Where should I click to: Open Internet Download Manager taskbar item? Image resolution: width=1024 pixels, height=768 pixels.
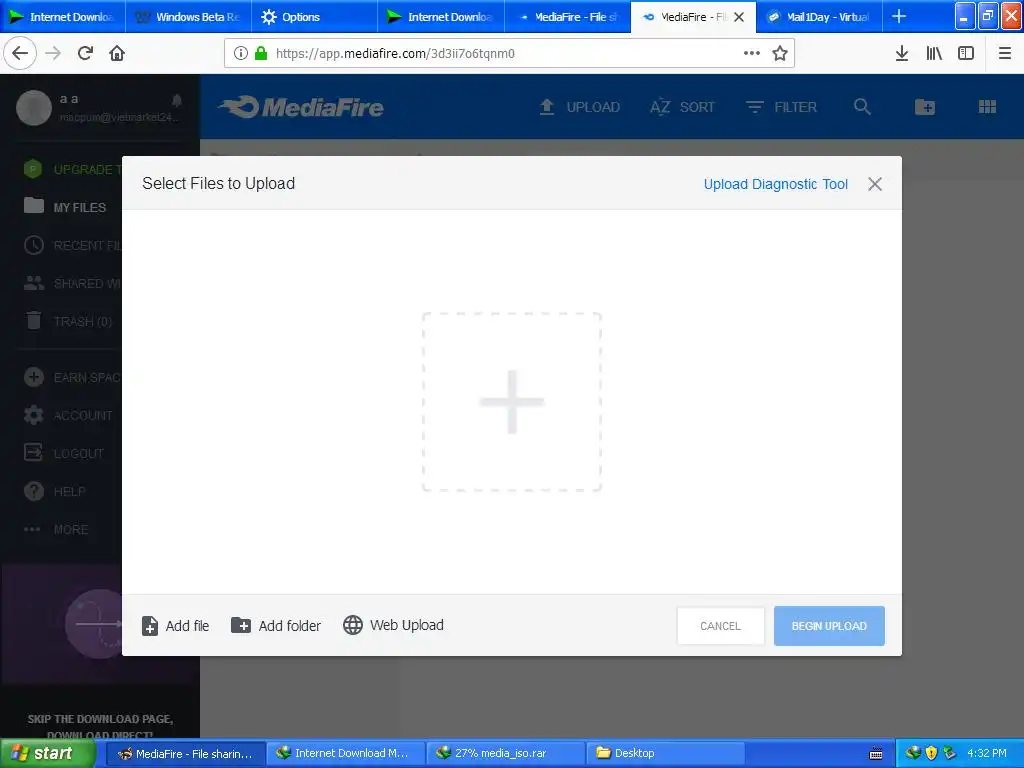[346, 754]
